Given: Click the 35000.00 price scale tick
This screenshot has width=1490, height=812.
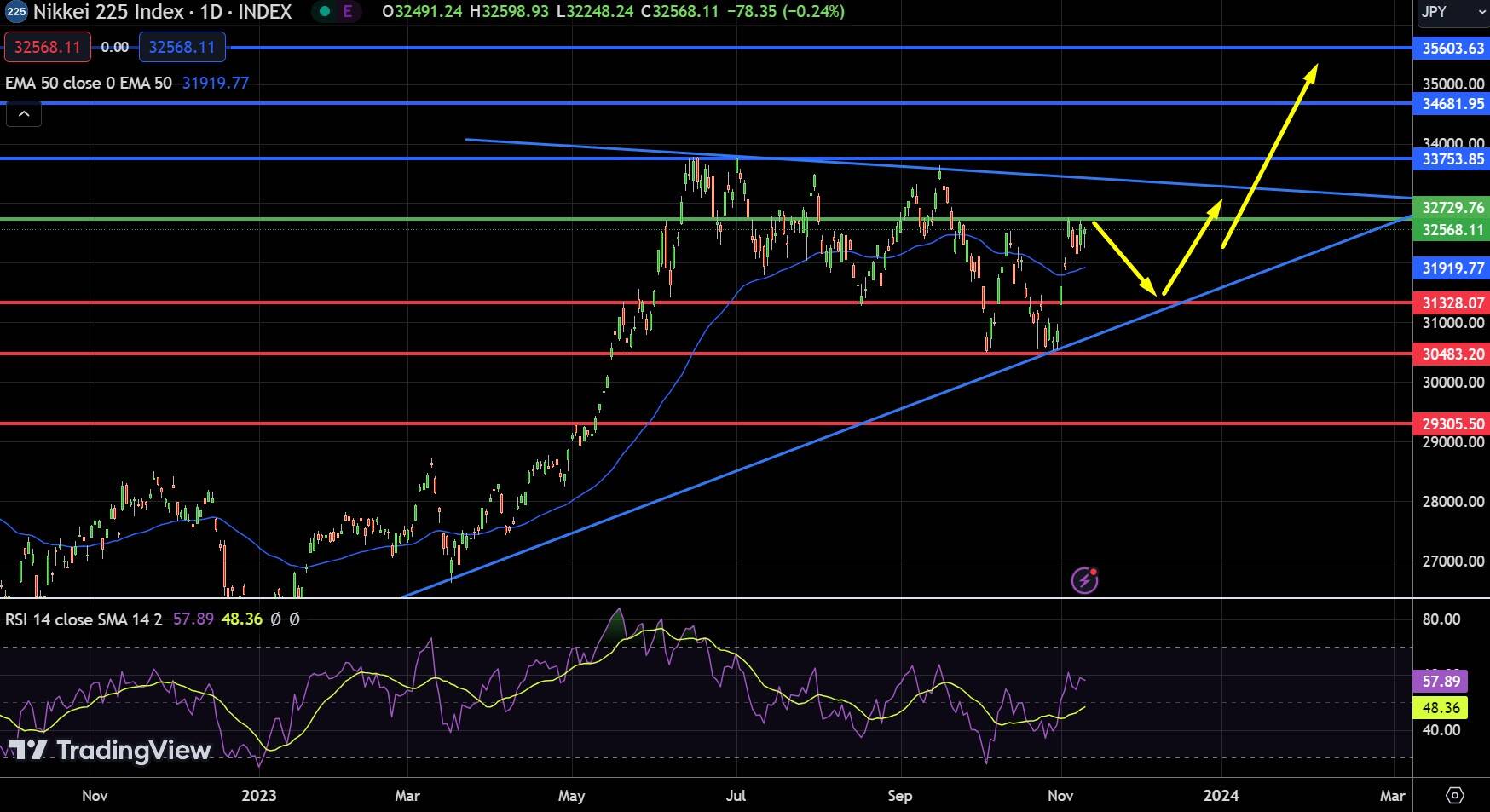Looking at the screenshot, I should pos(1453,84).
